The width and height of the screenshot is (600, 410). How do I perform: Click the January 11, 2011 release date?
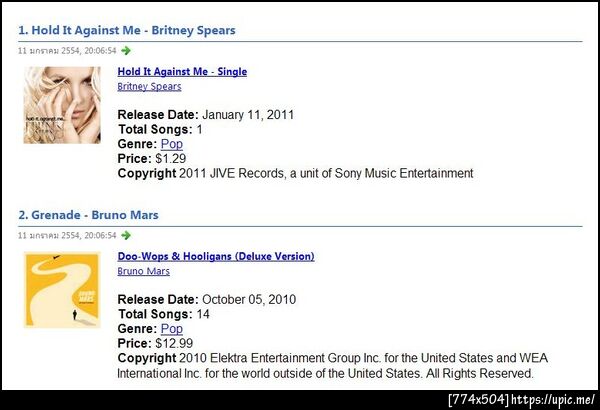coord(248,115)
